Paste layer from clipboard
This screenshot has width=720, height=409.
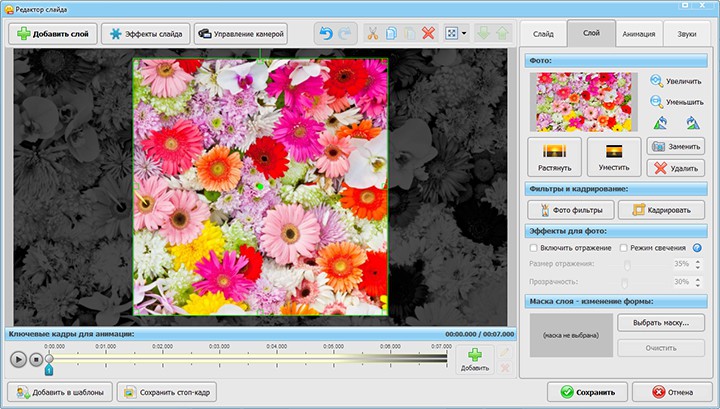click(410, 34)
